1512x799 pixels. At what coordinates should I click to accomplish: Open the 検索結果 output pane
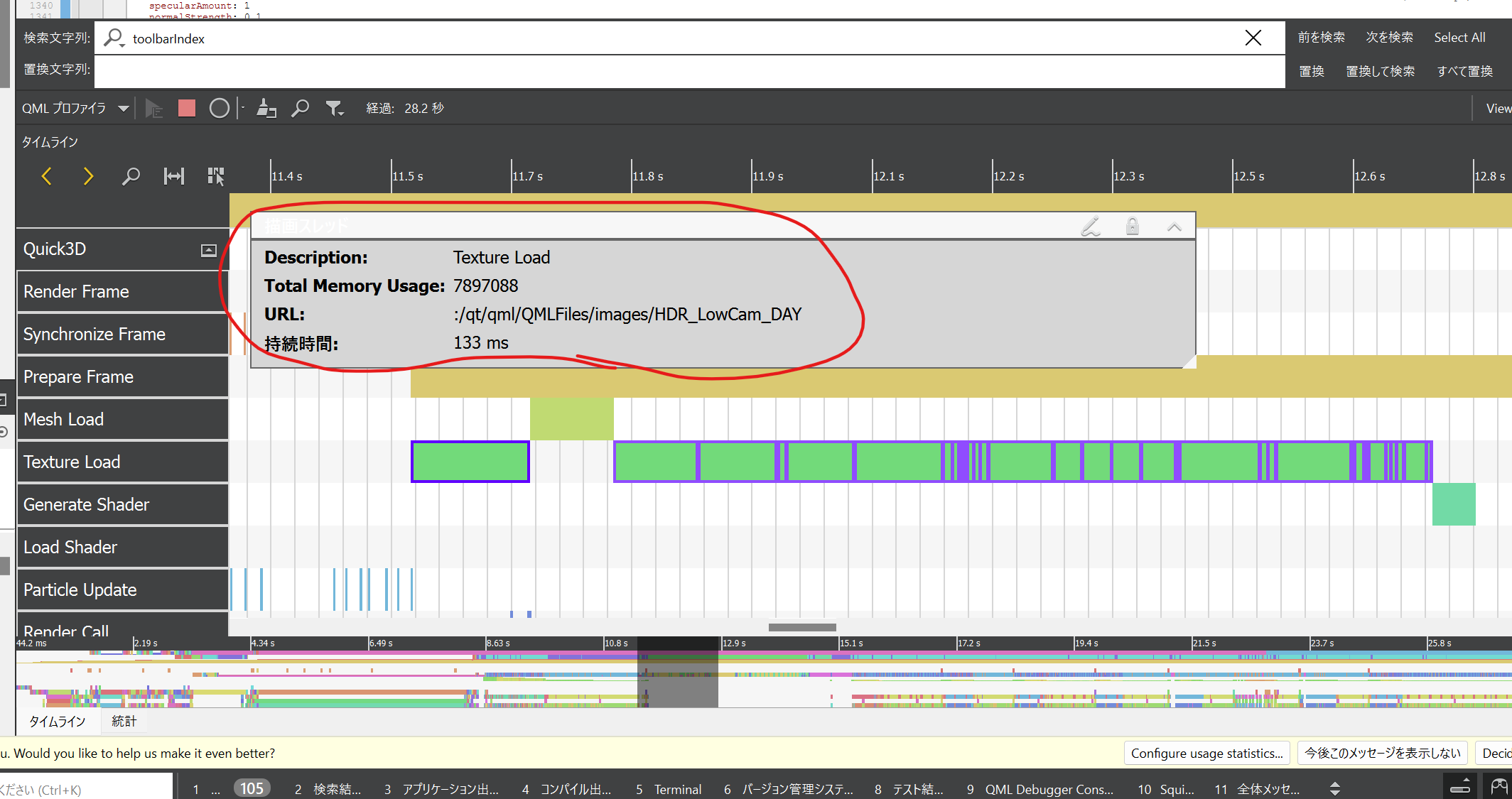pos(328,788)
